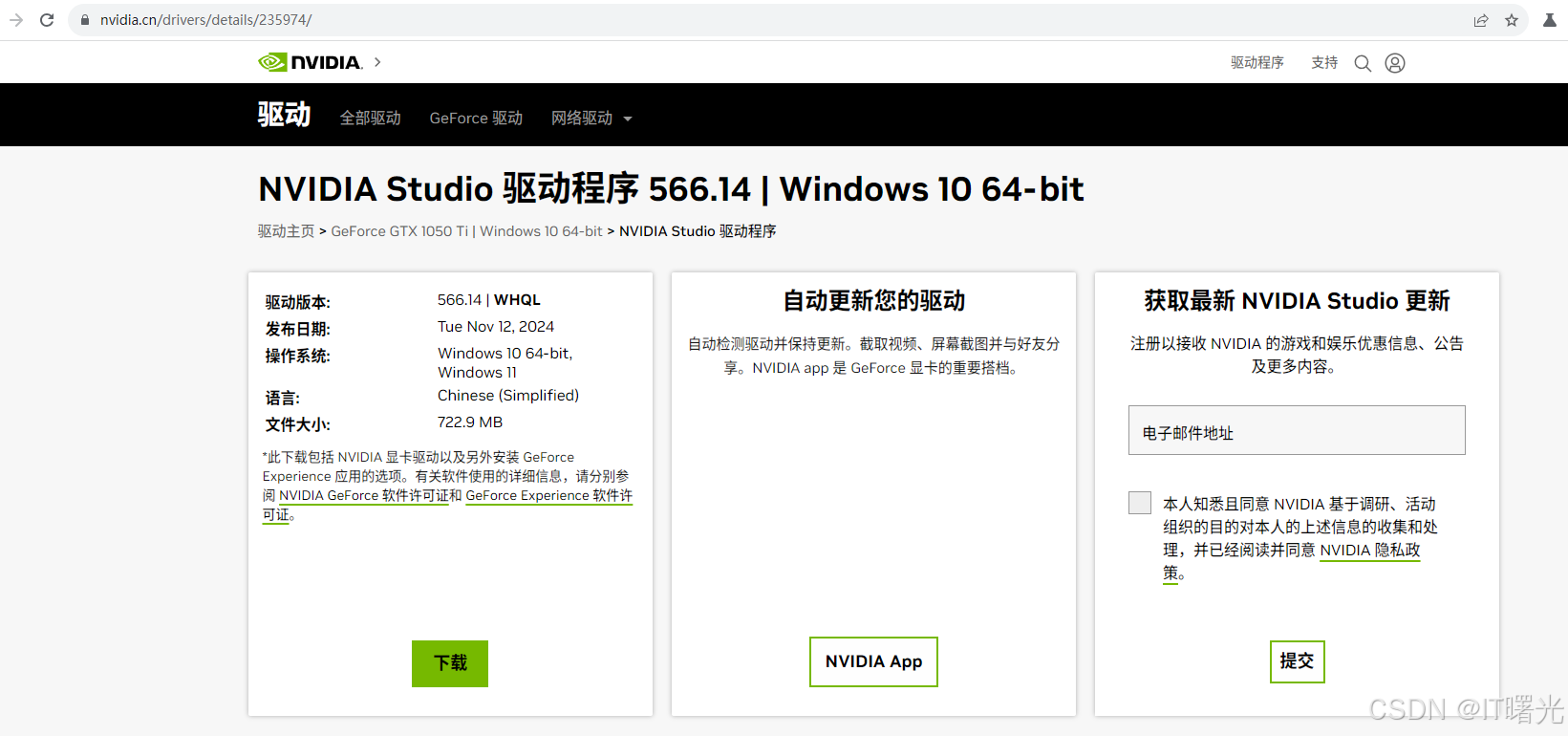
Task: Click 获取最新 NVIDIA Studio 更新 heading
Action: [x=1297, y=301]
